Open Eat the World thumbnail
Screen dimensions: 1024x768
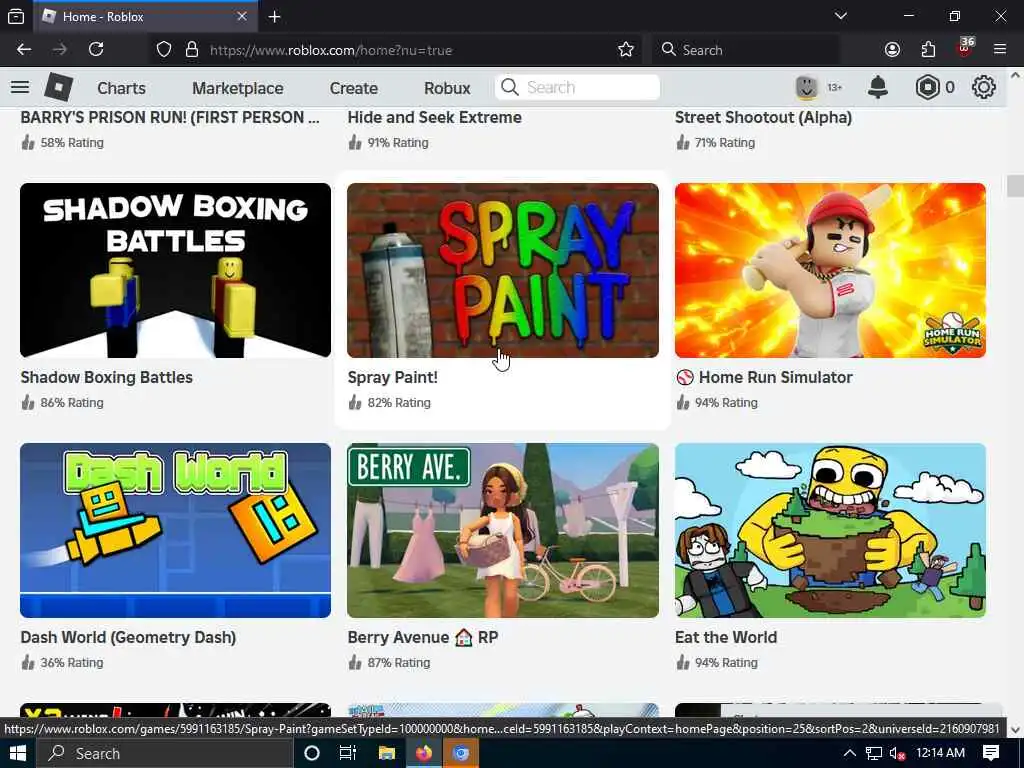(x=830, y=530)
